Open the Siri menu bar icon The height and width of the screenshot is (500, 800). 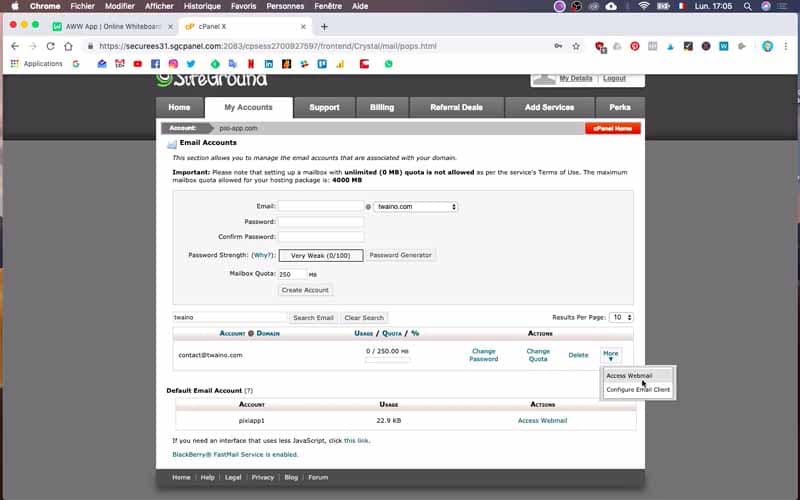(765, 6)
